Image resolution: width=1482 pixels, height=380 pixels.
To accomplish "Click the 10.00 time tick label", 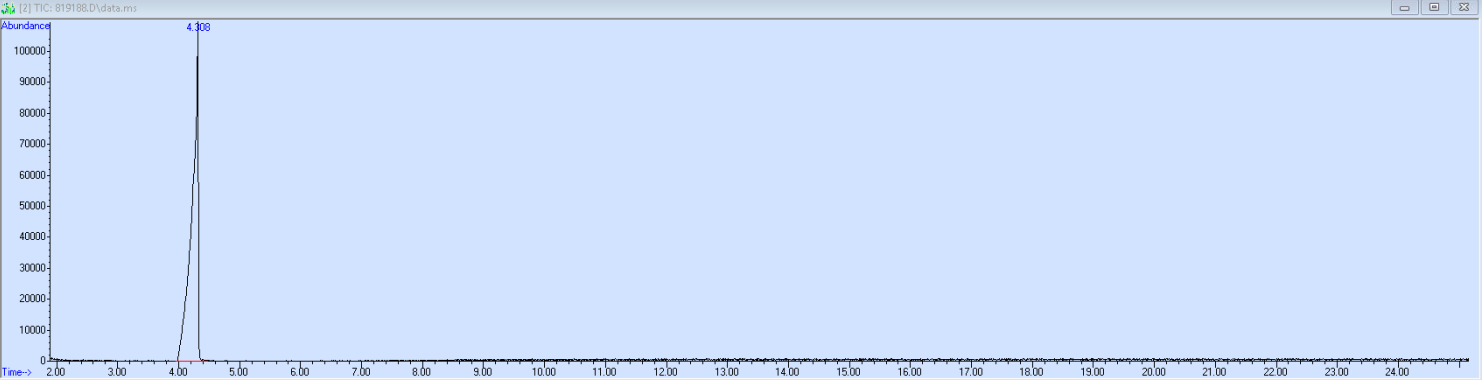I will 544,372.
